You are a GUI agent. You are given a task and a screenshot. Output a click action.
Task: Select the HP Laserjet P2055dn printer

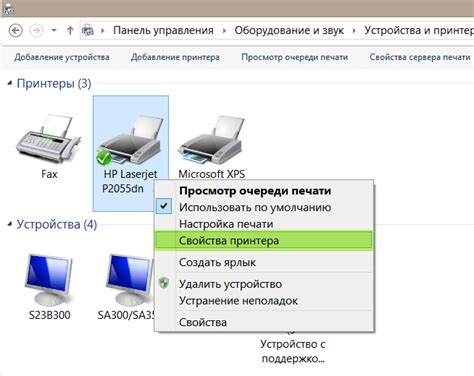[x=131, y=153]
